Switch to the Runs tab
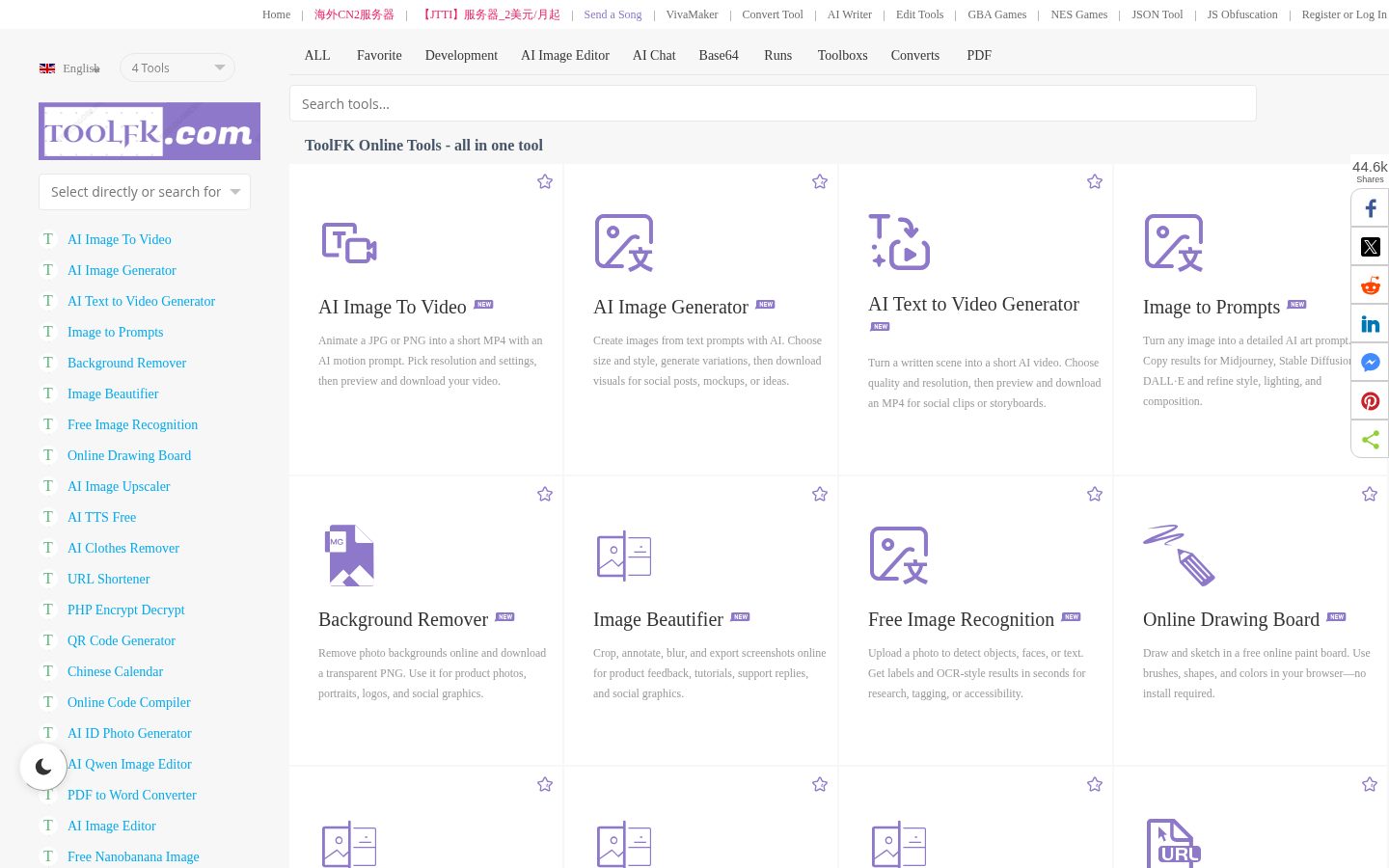The width and height of the screenshot is (1389, 868). (x=777, y=55)
